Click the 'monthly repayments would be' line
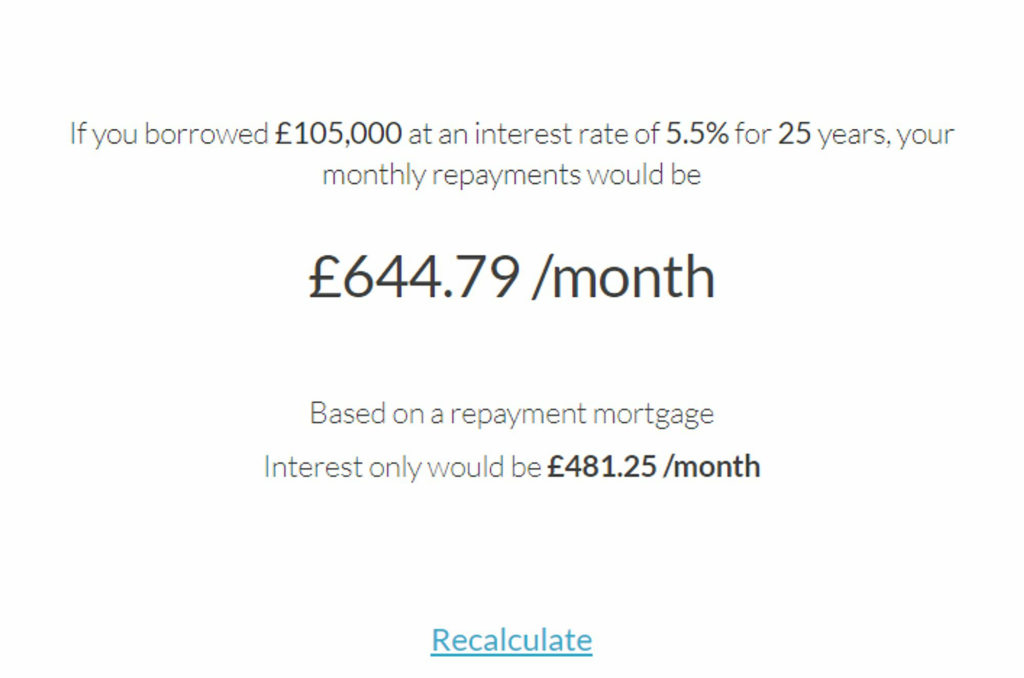The height and width of the screenshot is (678, 1024). [512, 175]
